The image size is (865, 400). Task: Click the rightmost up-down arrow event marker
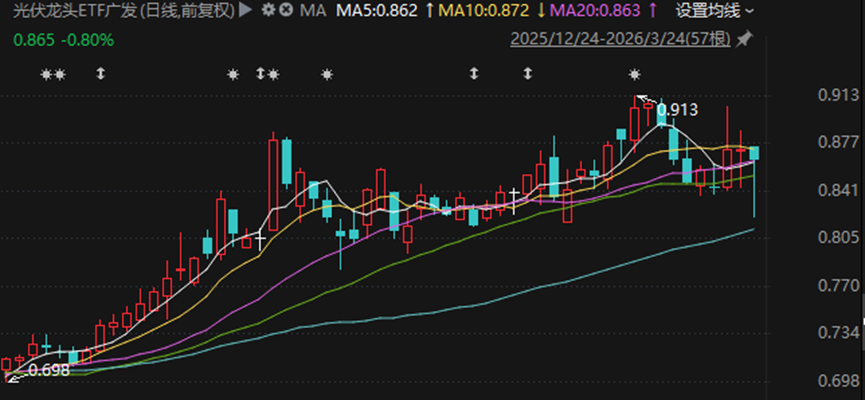tap(528, 73)
